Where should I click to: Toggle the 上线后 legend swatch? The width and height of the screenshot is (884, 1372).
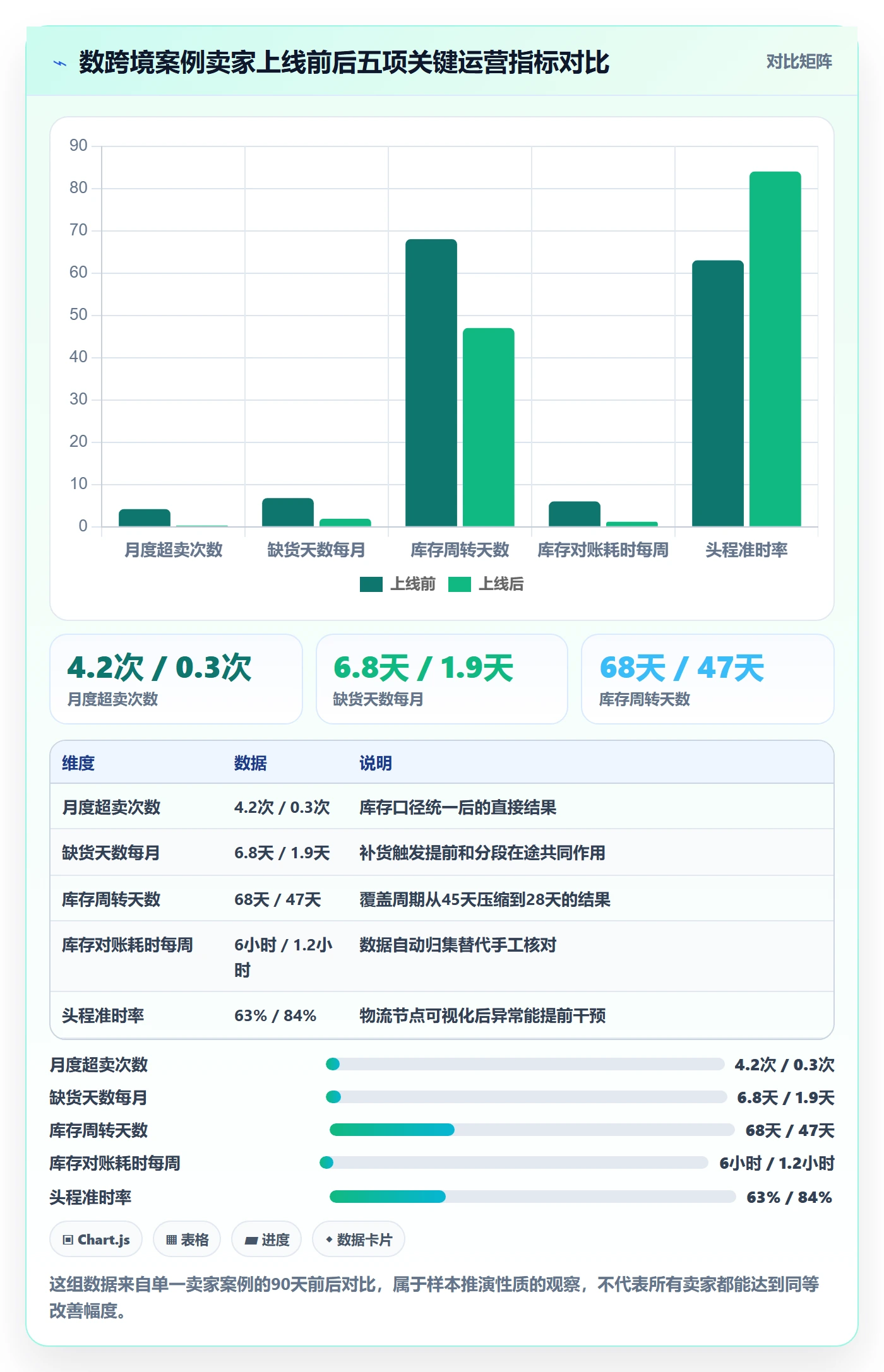coord(460,584)
